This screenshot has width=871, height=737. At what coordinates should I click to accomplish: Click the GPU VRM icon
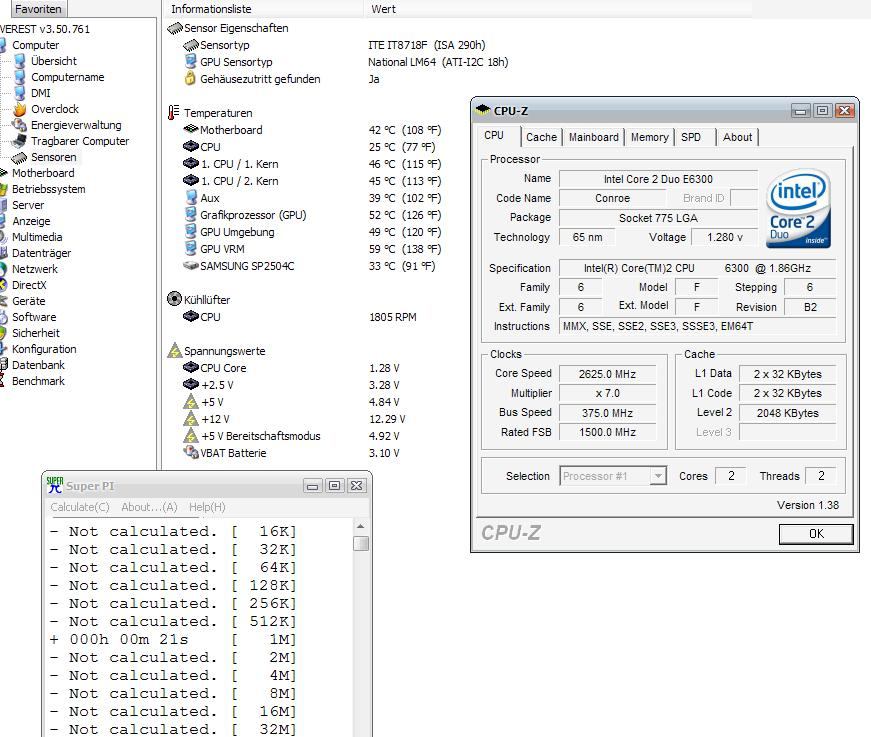(x=191, y=248)
